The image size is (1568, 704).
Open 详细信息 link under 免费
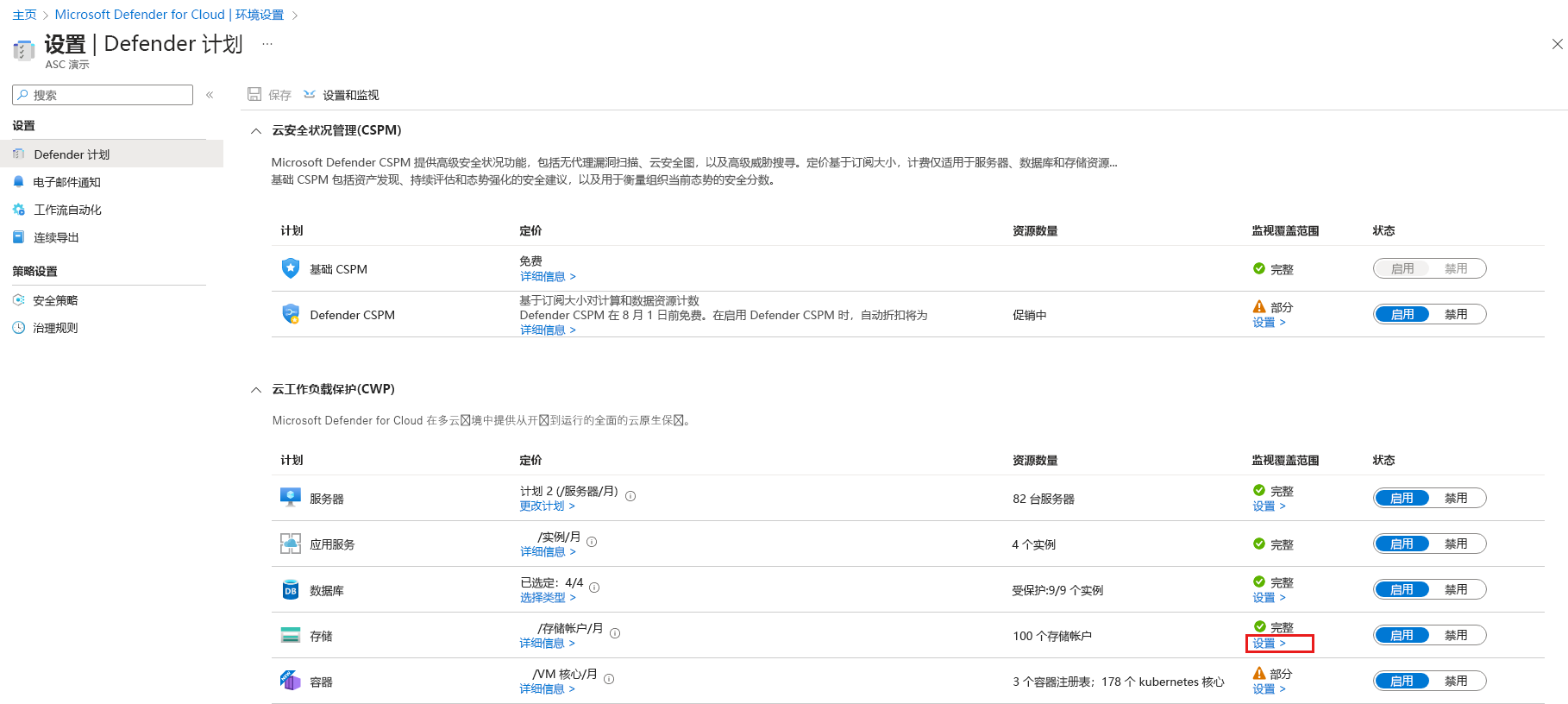pos(548,276)
